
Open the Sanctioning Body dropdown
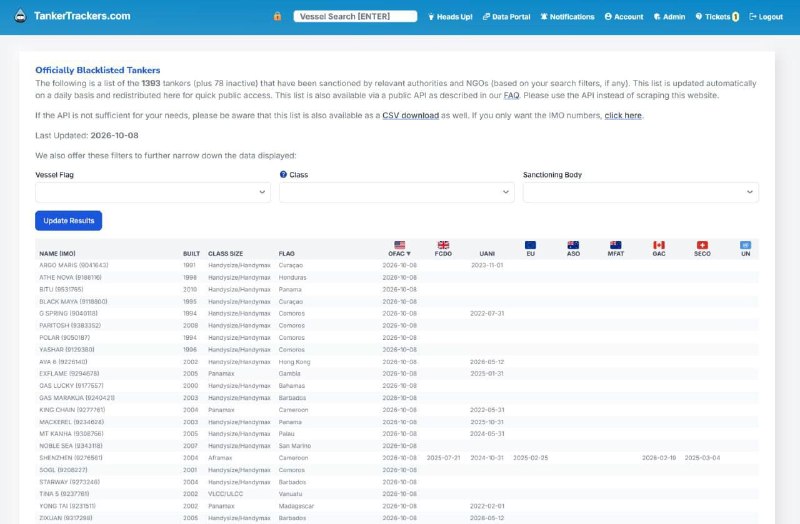pos(640,192)
